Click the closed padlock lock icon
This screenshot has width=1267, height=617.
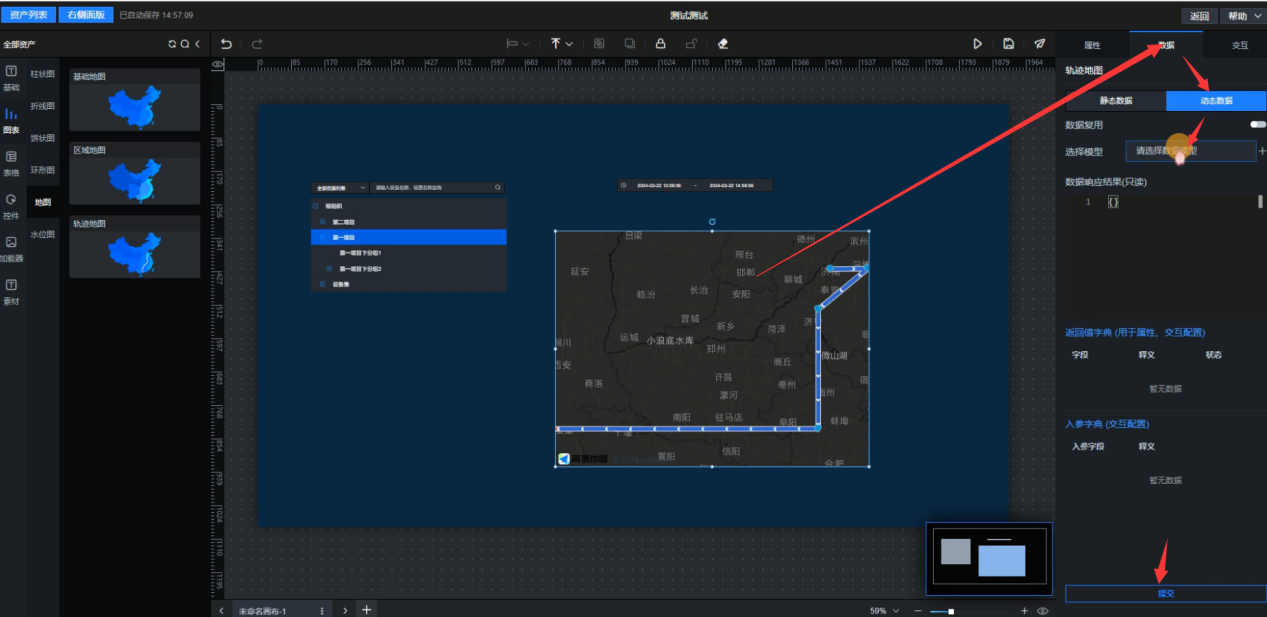click(660, 44)
